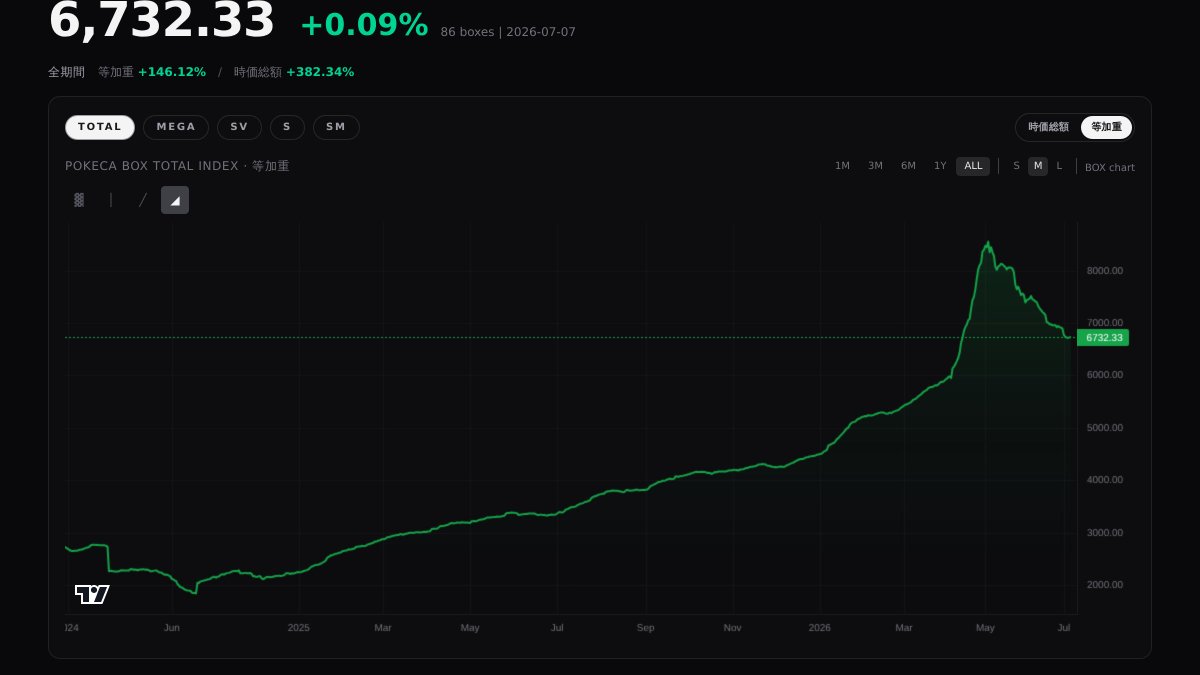This screenshot has height=675, width=1200.
Task: Select the line chart type icon
Action: [x=143, y=200]
